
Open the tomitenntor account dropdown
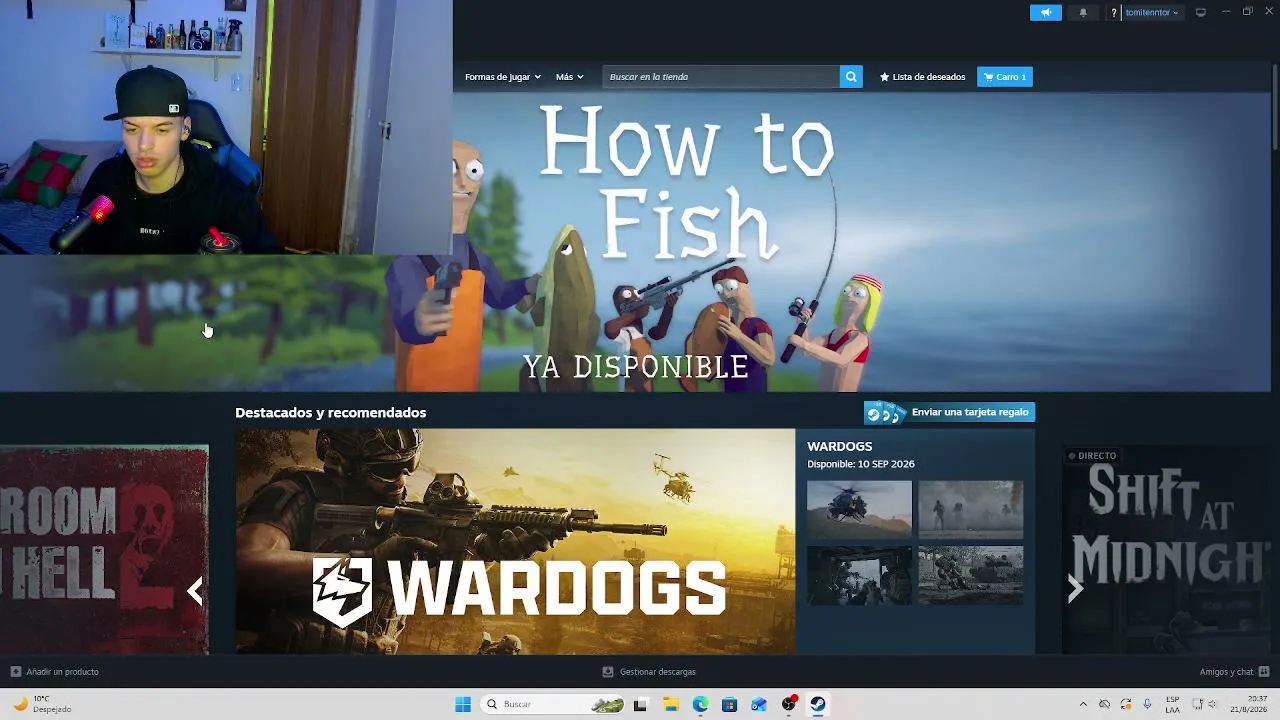(x=1152, y=13)
